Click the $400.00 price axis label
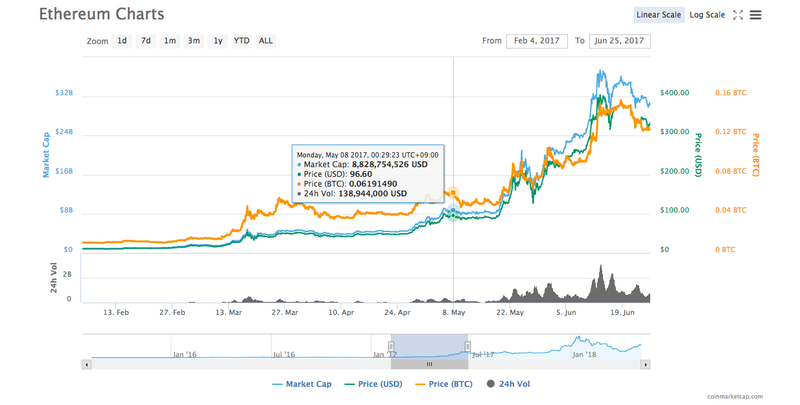800x405 pixels. pyautogui.click(x=674, y=93)
